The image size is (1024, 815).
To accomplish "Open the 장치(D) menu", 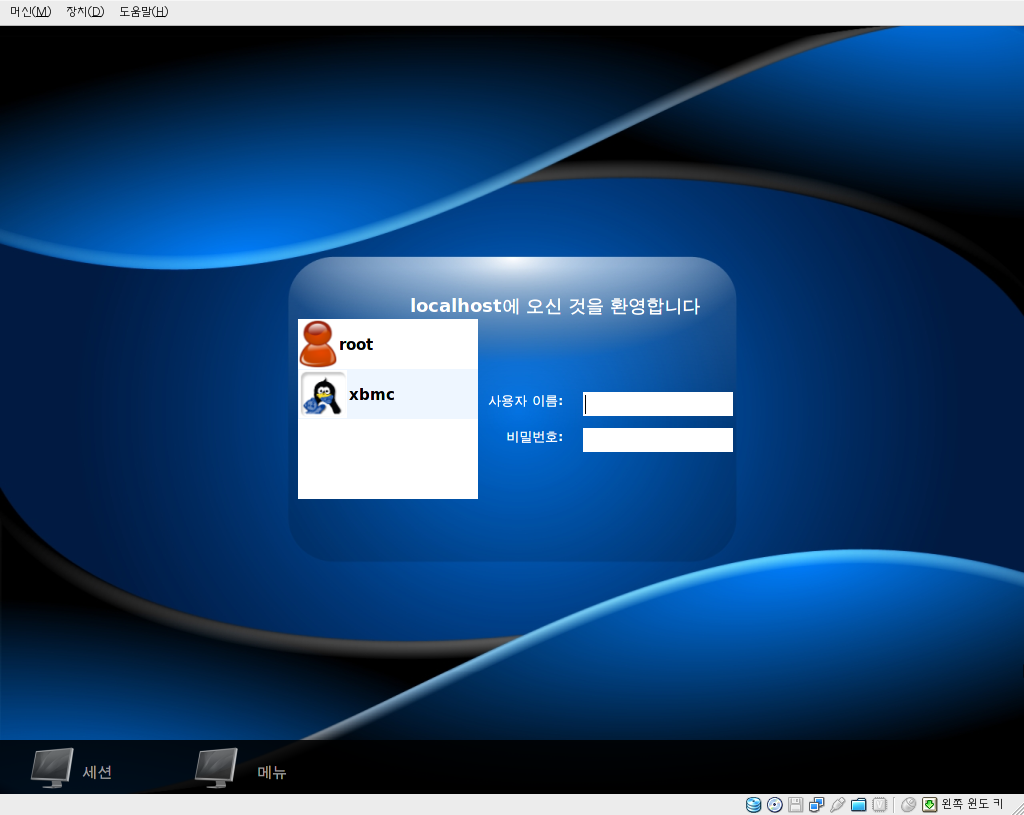I will pos(86,12).
